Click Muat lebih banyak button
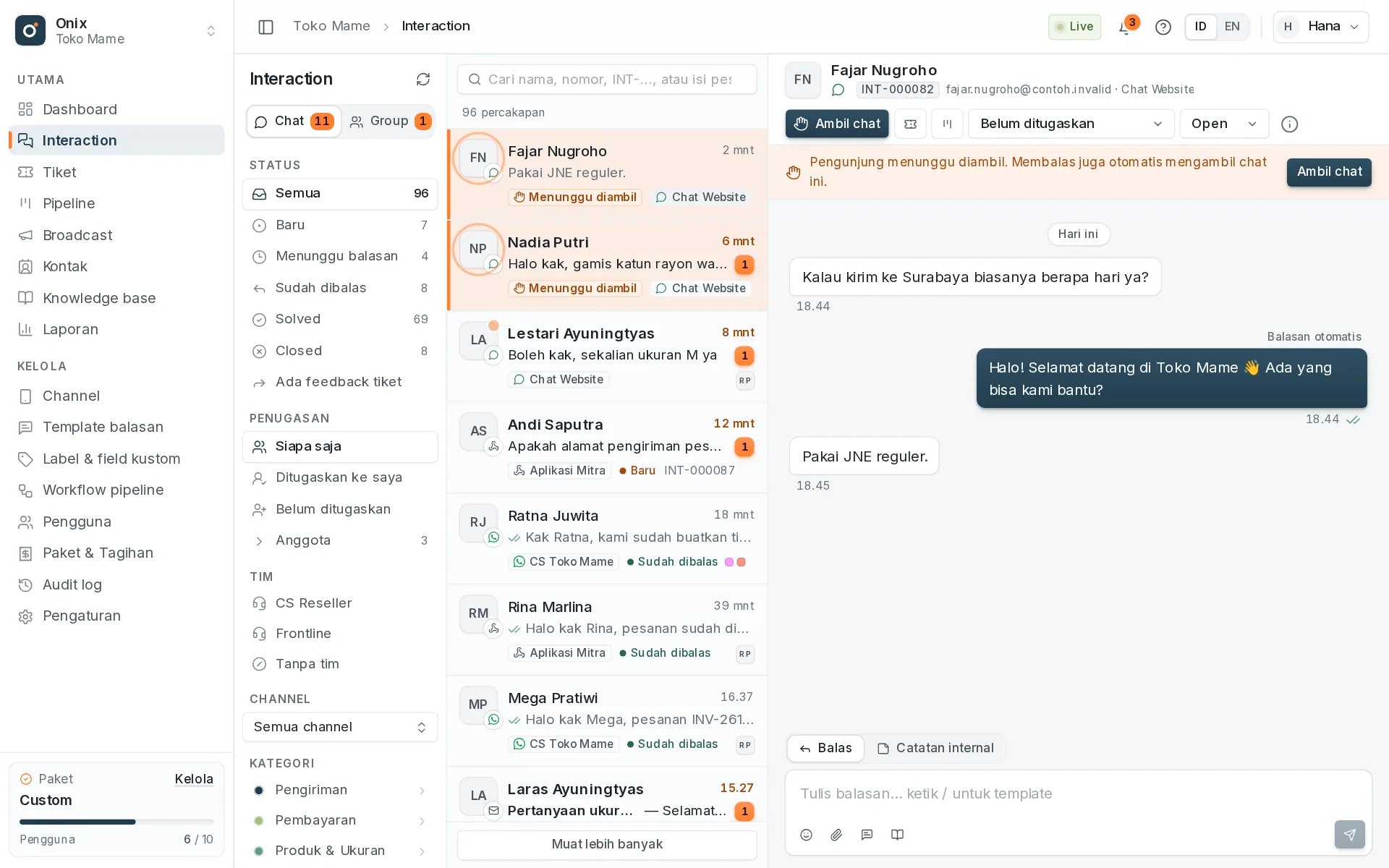Image resolution: width=1389 pixels, height=868 pixels. pyautogui.click(x=607, y=844)
